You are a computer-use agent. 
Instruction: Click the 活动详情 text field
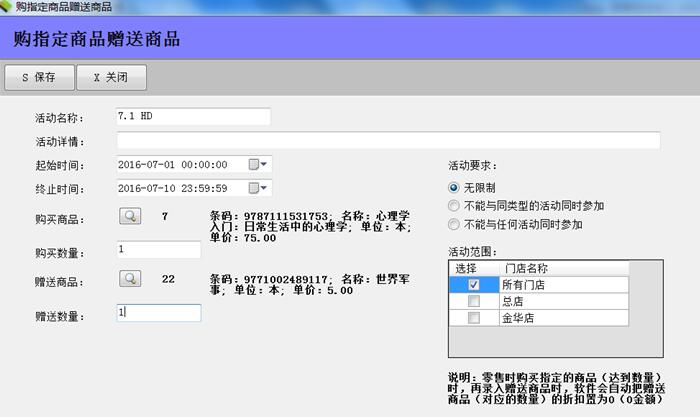(387, 141)
